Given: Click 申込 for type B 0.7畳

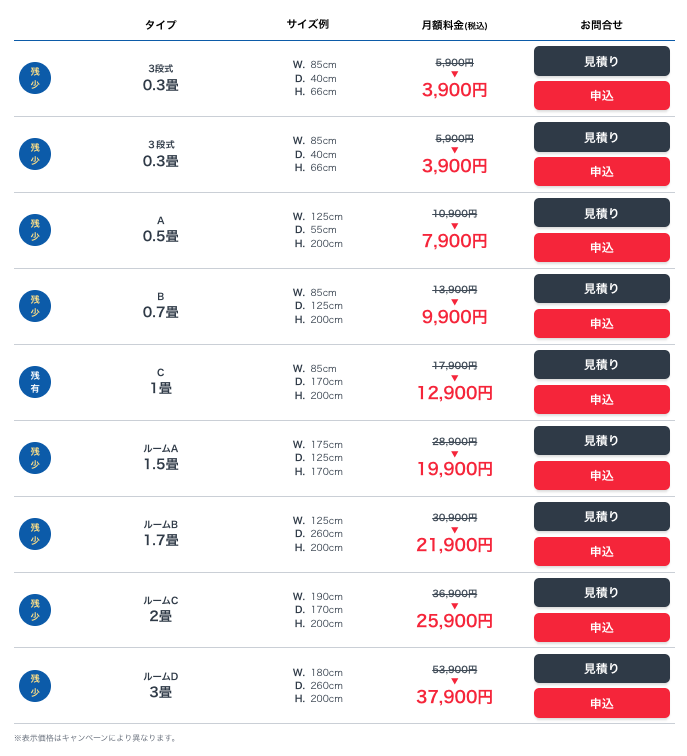Looking at the screenshot, I should [x=602, y=324].
